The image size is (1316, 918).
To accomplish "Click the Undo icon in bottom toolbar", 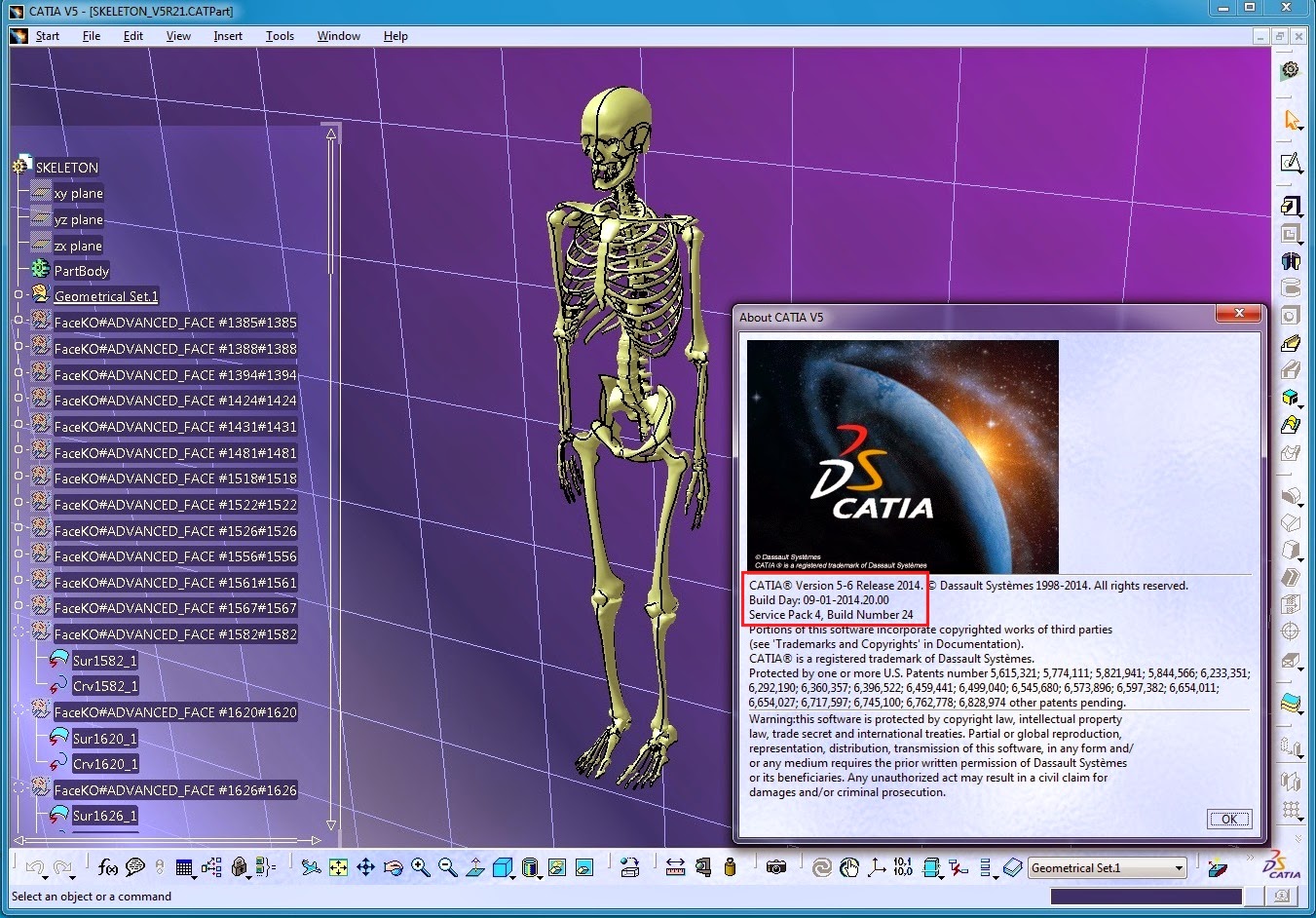I will click(35, 866).
